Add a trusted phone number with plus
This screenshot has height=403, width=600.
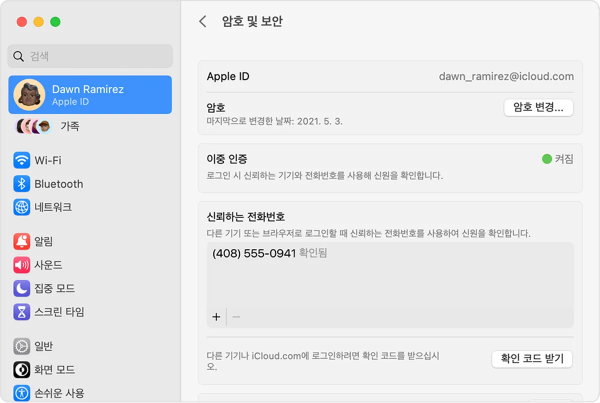point(216,317)
